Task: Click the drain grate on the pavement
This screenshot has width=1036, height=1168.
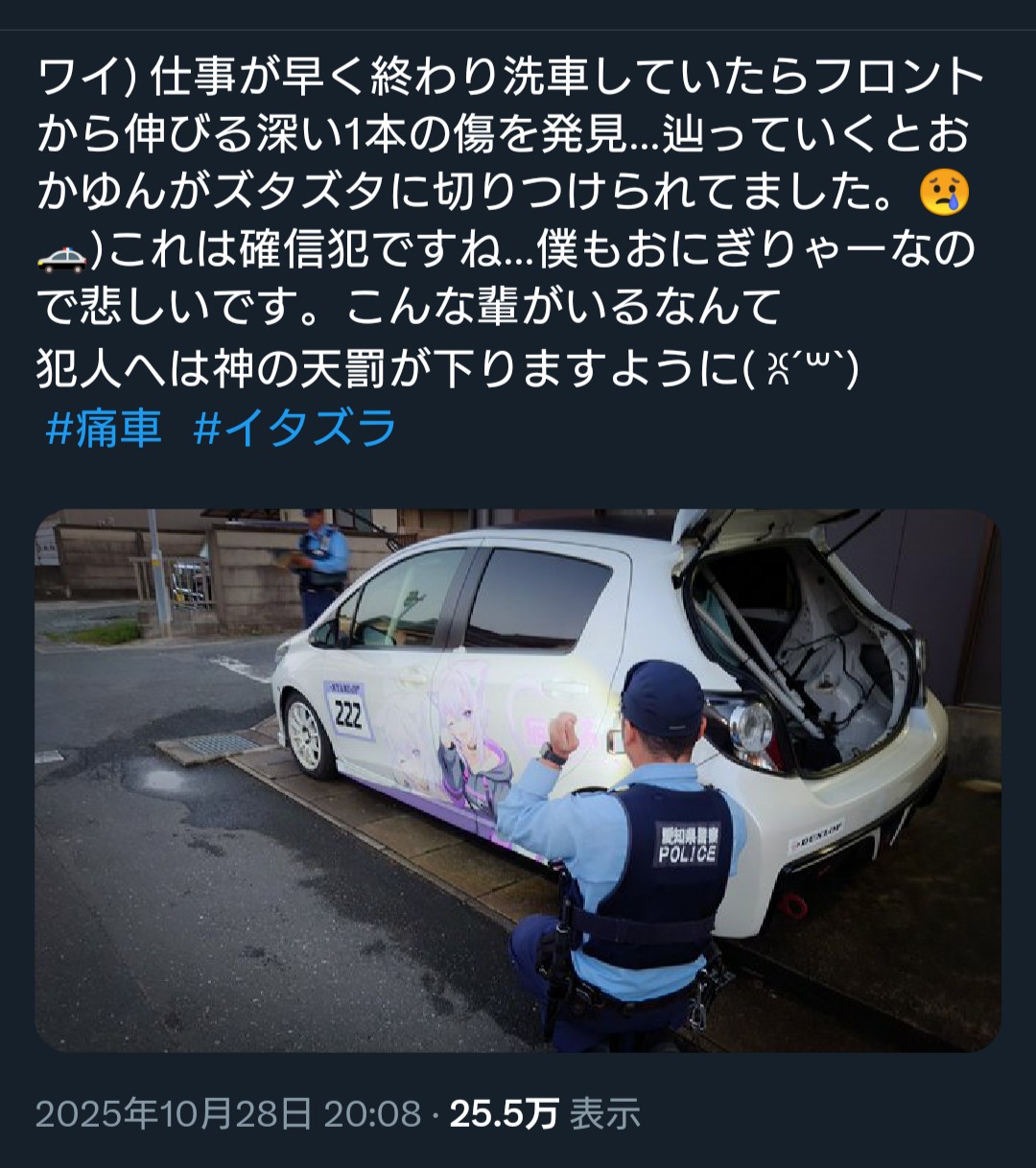Action: coord(219,744)
